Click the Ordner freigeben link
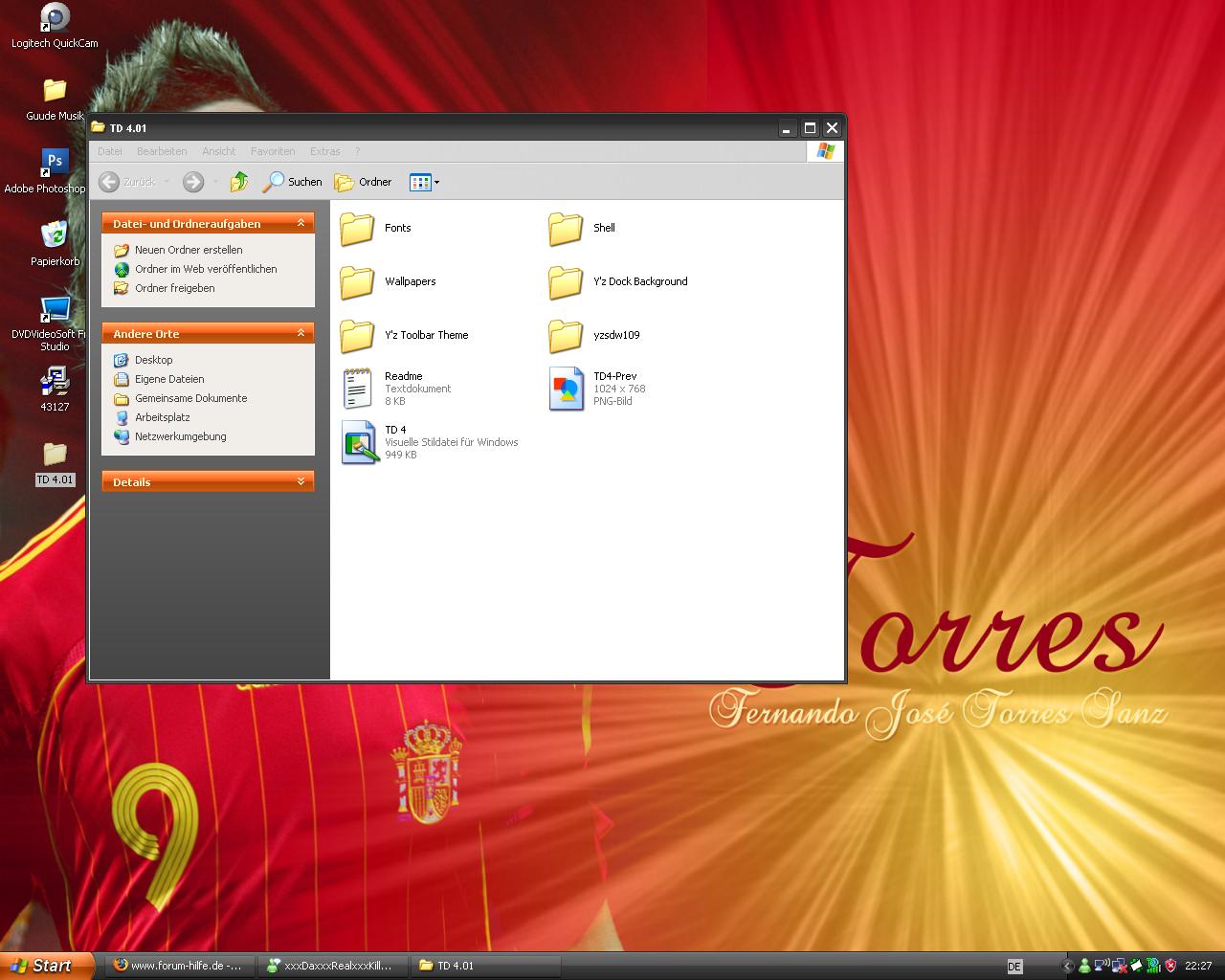 [x=174, y=288]
